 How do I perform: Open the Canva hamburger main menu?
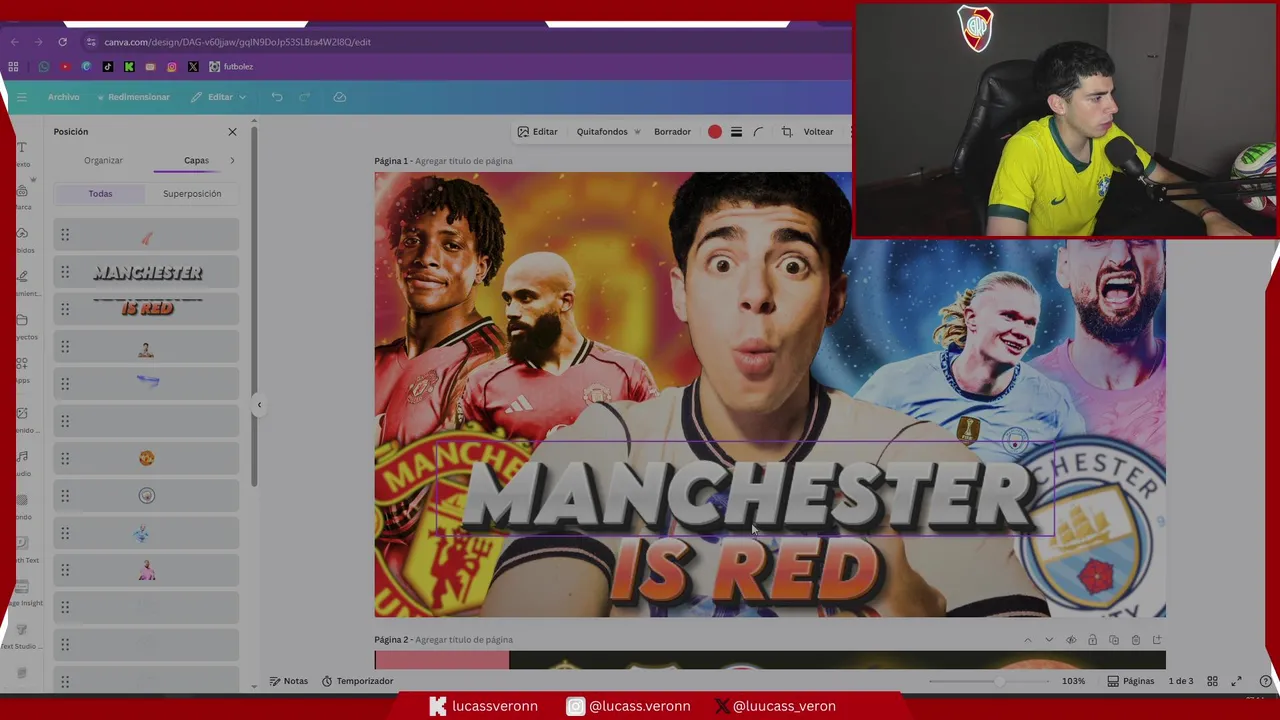click(21, 97)
